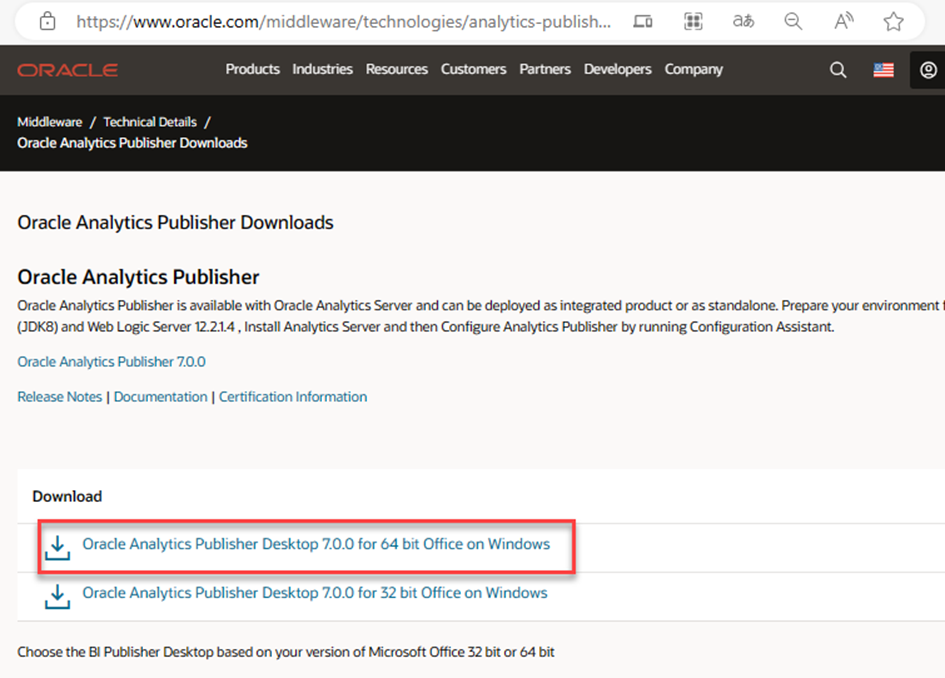The height and width of the screenshot is (678, 945).
Task: Click the browser URL address field
Action: tap(344, 22)
